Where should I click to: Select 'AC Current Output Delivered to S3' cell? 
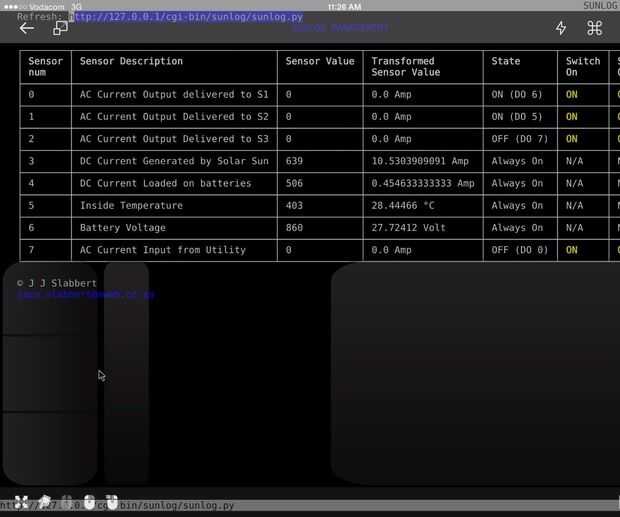(x=174, y=139)
